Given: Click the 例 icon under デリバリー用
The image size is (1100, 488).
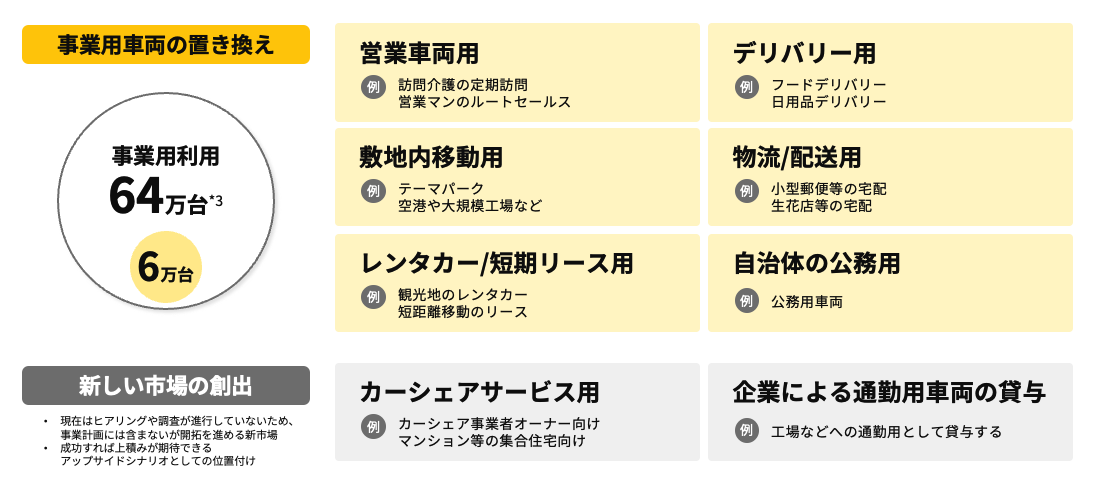Looking at the screenshot, I should point(746,87).
